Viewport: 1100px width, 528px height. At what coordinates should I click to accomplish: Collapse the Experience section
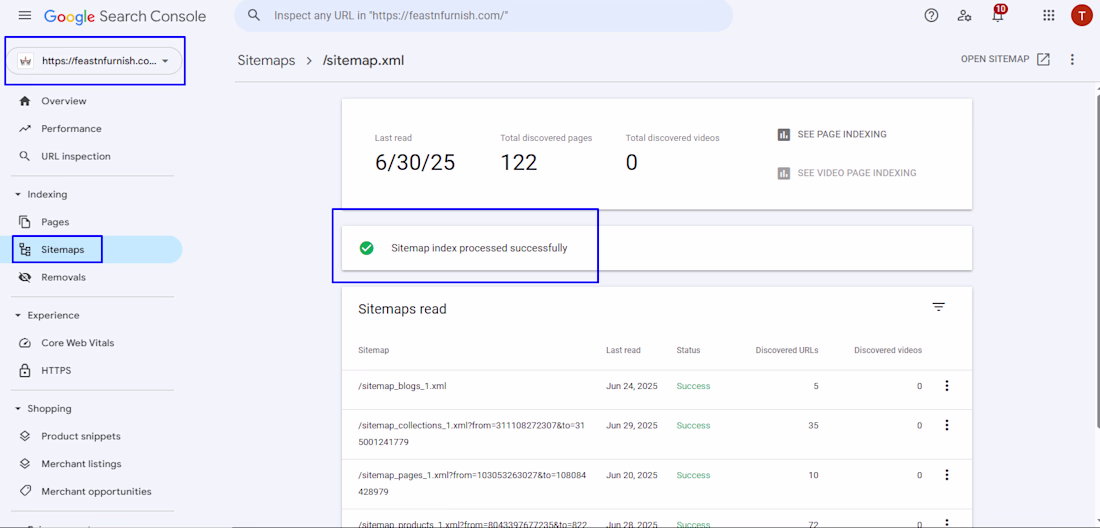coord(18,316)
